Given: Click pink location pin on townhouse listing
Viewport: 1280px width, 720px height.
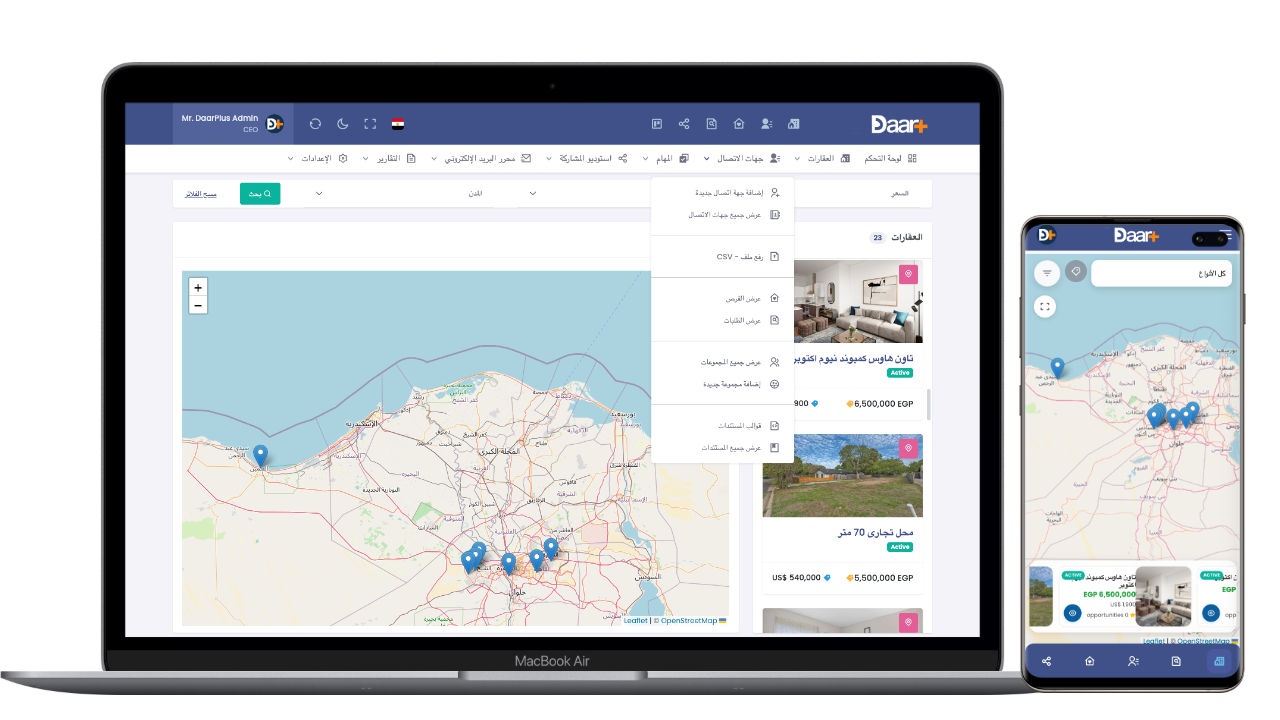Looking at the screenshot, I should click(x=908, y=275).
